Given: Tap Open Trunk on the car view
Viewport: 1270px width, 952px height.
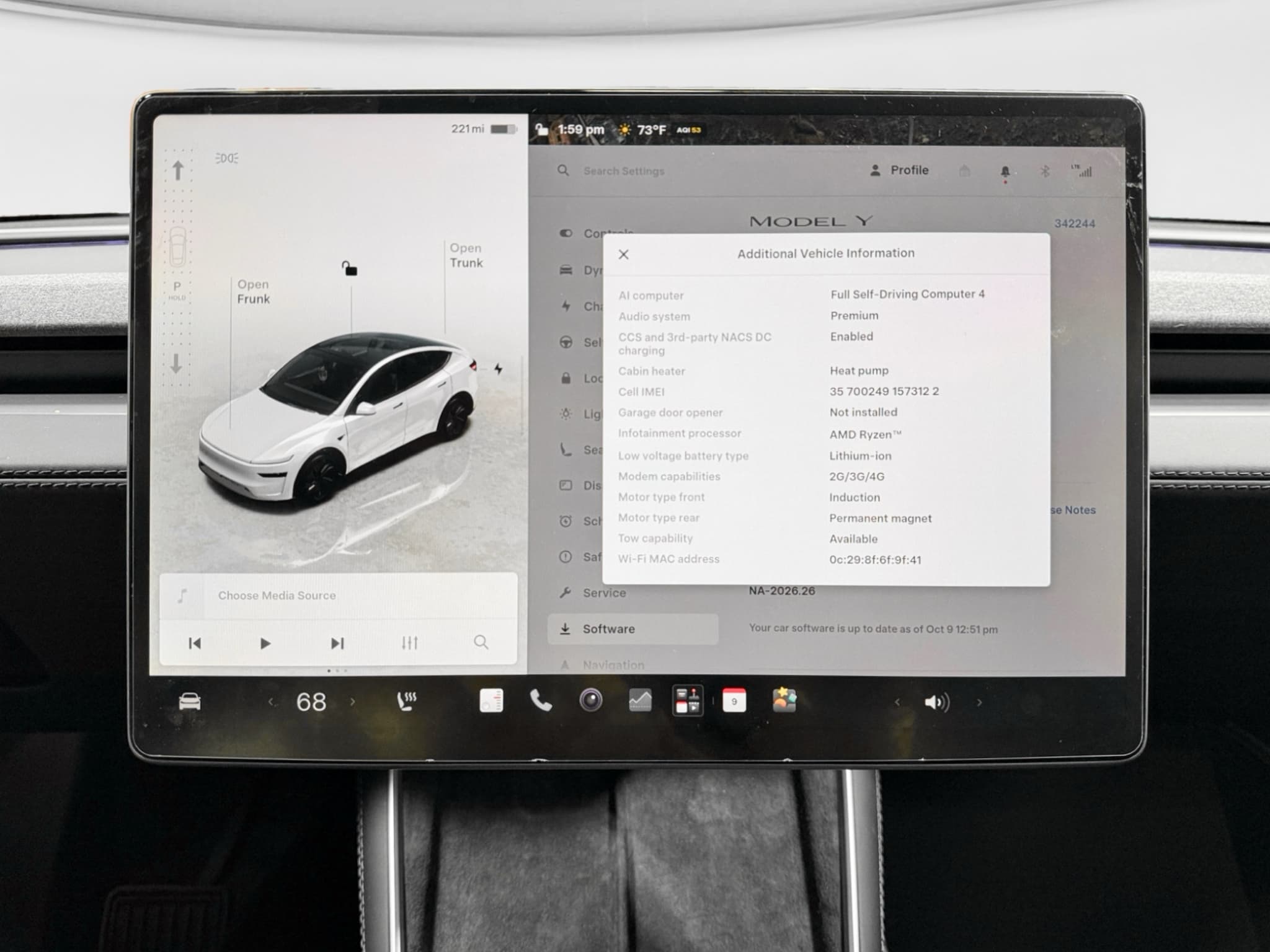Looking at the screenshot, I should click(466, 255).
